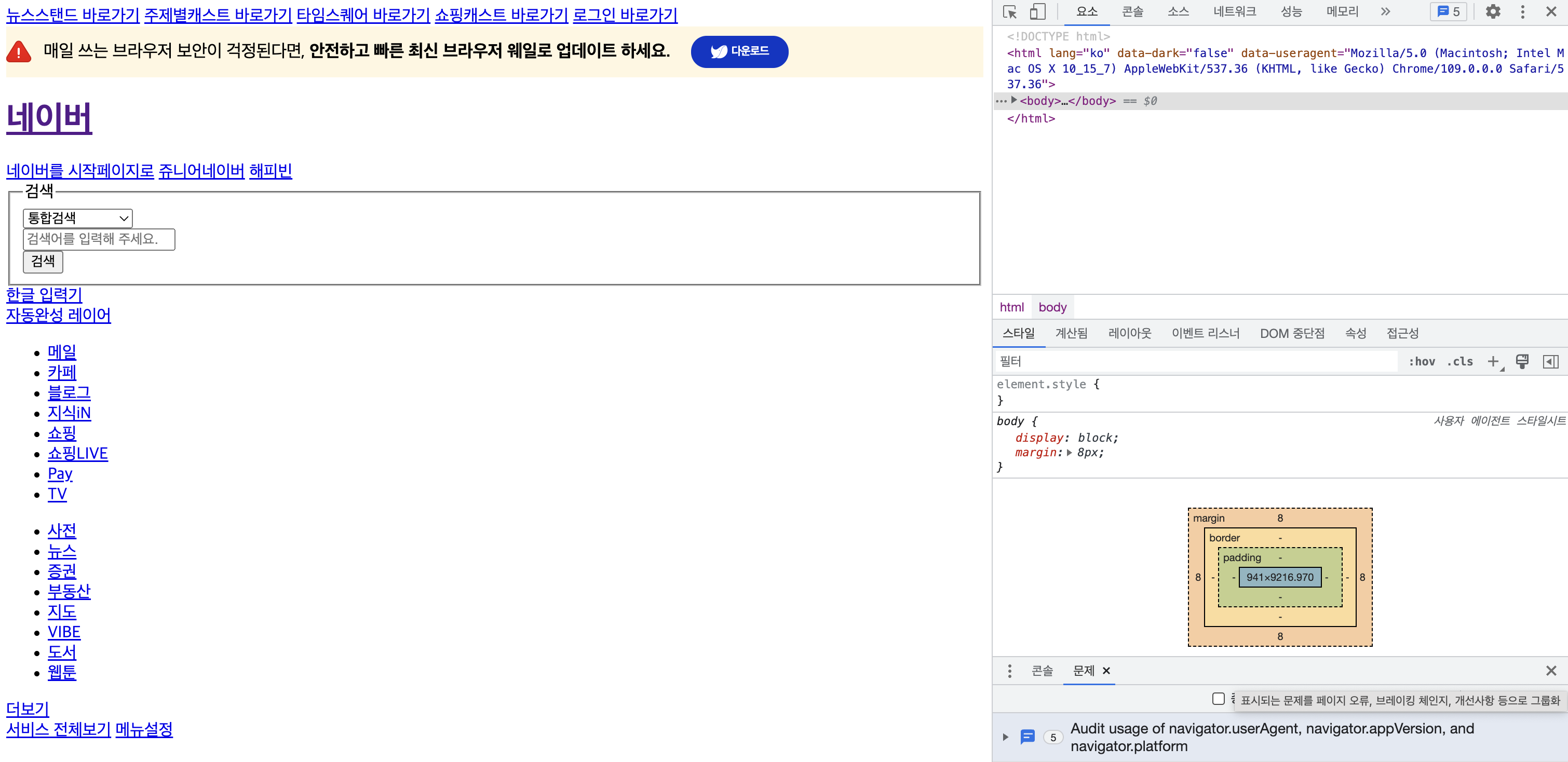Expand the margin shorthand property

pyautogui.click(x=1070, y=453)
